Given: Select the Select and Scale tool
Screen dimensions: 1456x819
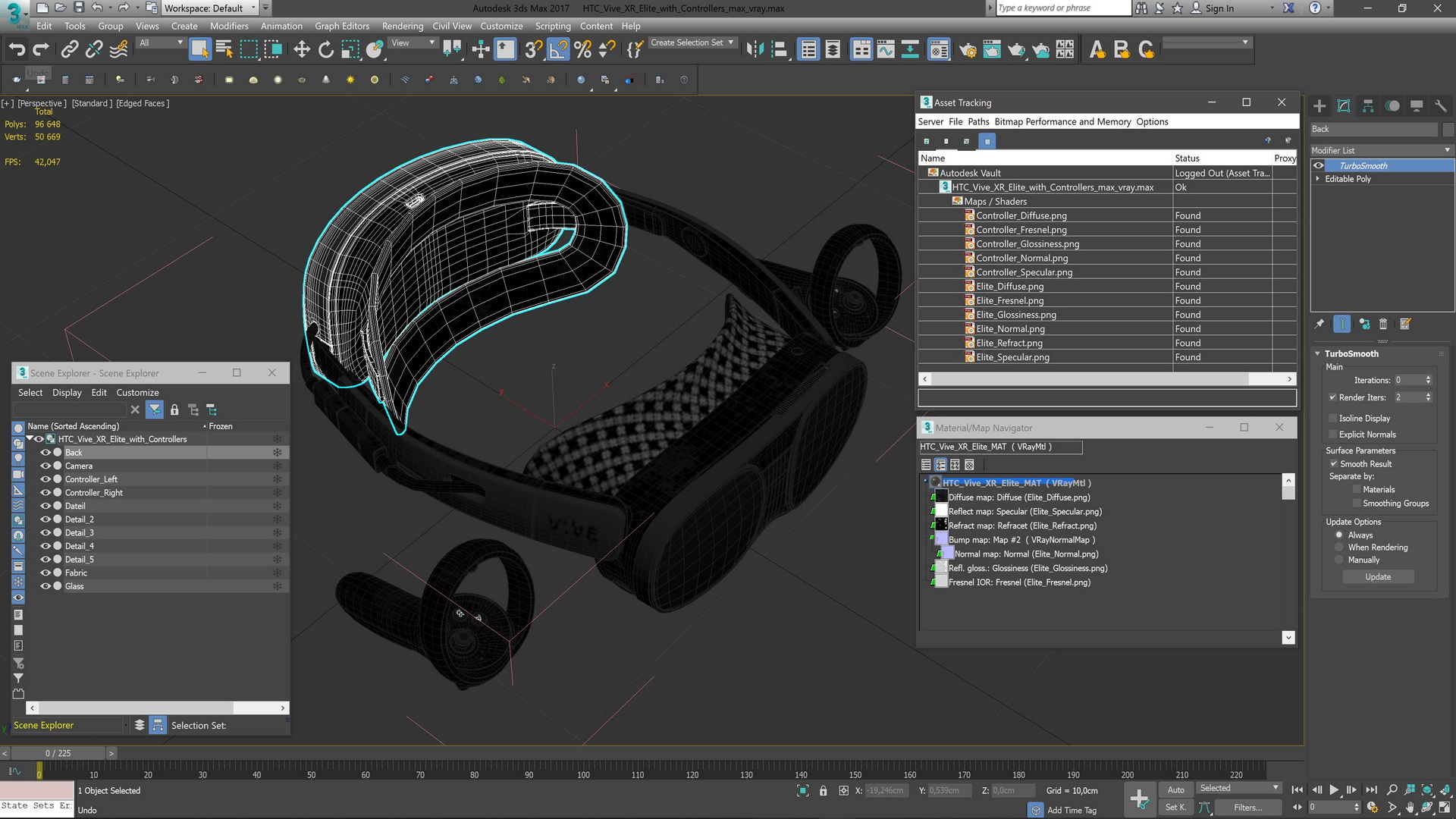Looking at the screenshot, I should click(350, 50).
